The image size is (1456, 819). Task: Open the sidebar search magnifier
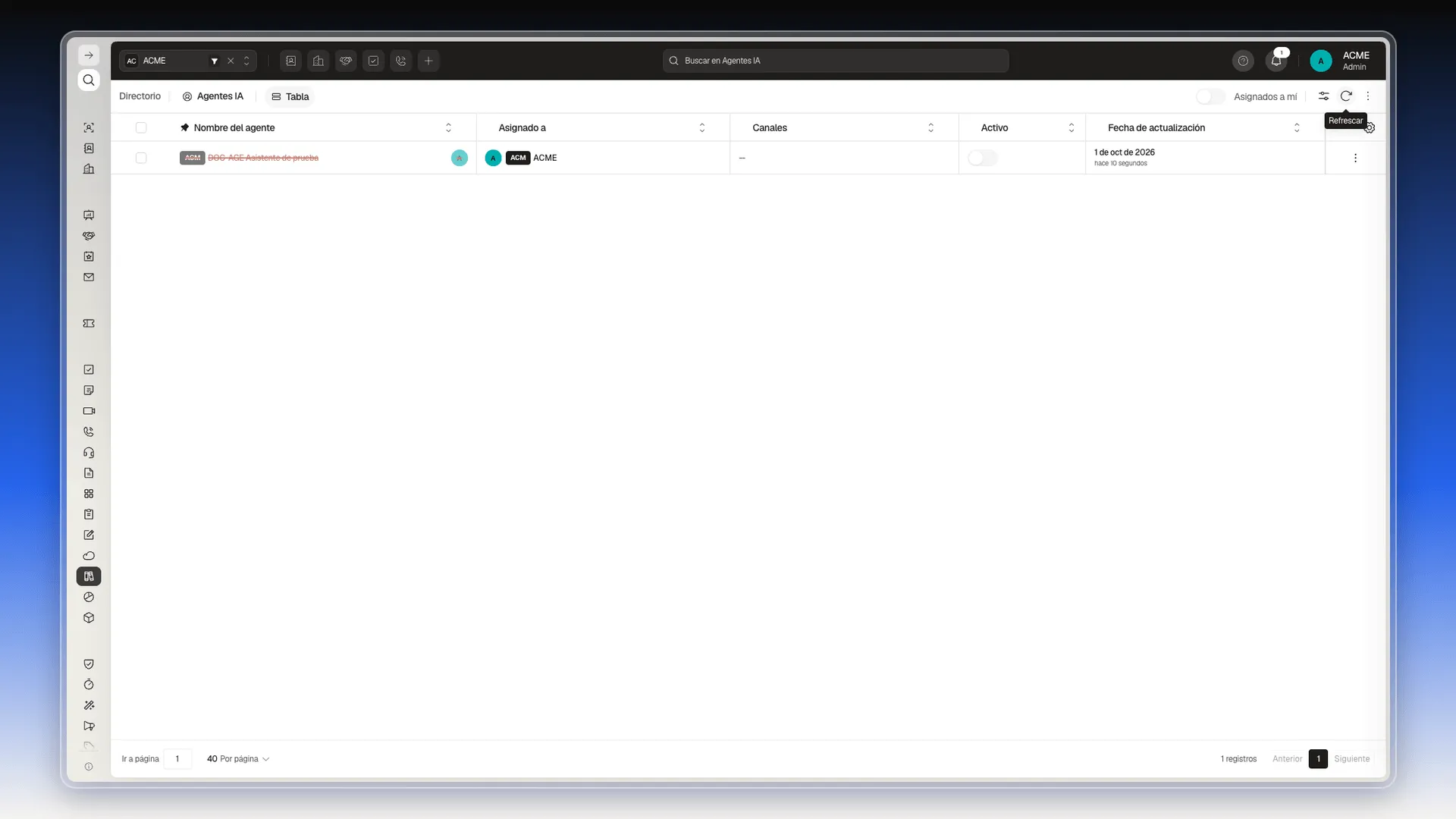click(89, 80)
